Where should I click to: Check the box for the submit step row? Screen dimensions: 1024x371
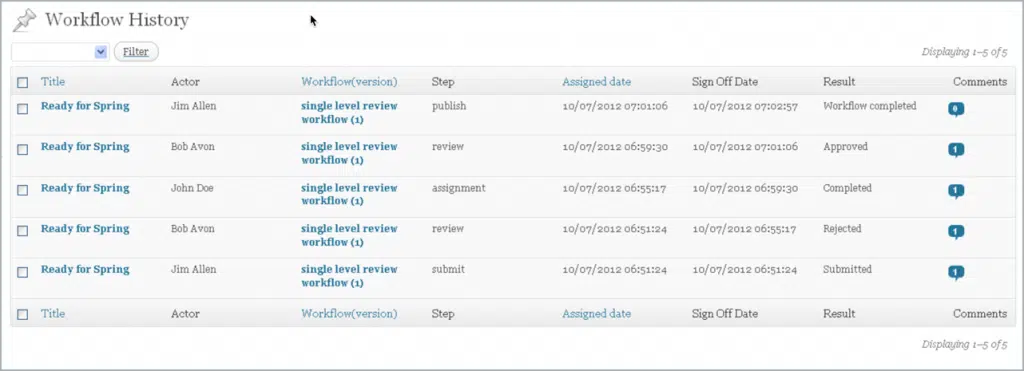tap(23, 272)
